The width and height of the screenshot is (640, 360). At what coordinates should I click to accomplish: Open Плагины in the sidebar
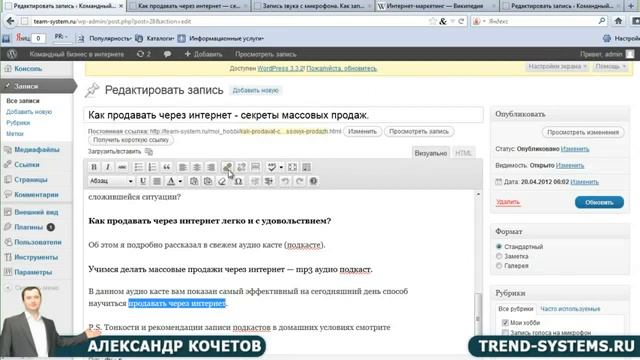click(x=29, y=227)
